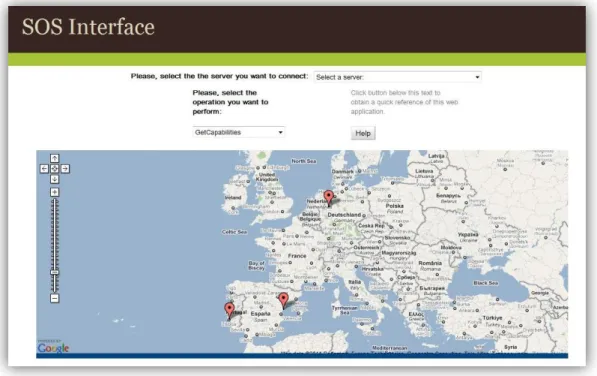Click the 'North Sea' map label
This screenshot has width=597, height=376.
tap(304, 161)
